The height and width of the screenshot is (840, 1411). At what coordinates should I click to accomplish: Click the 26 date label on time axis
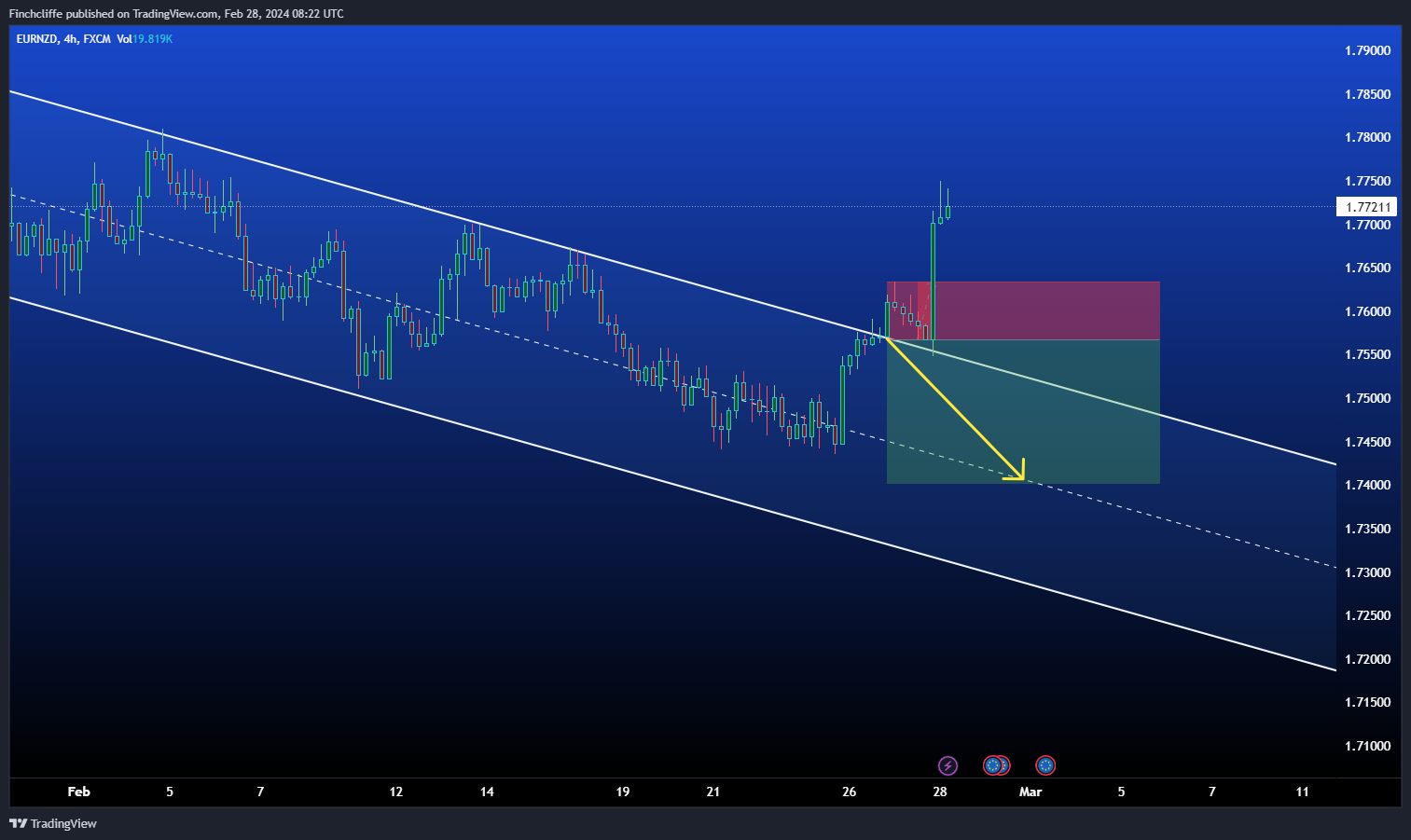pos(849,792)
